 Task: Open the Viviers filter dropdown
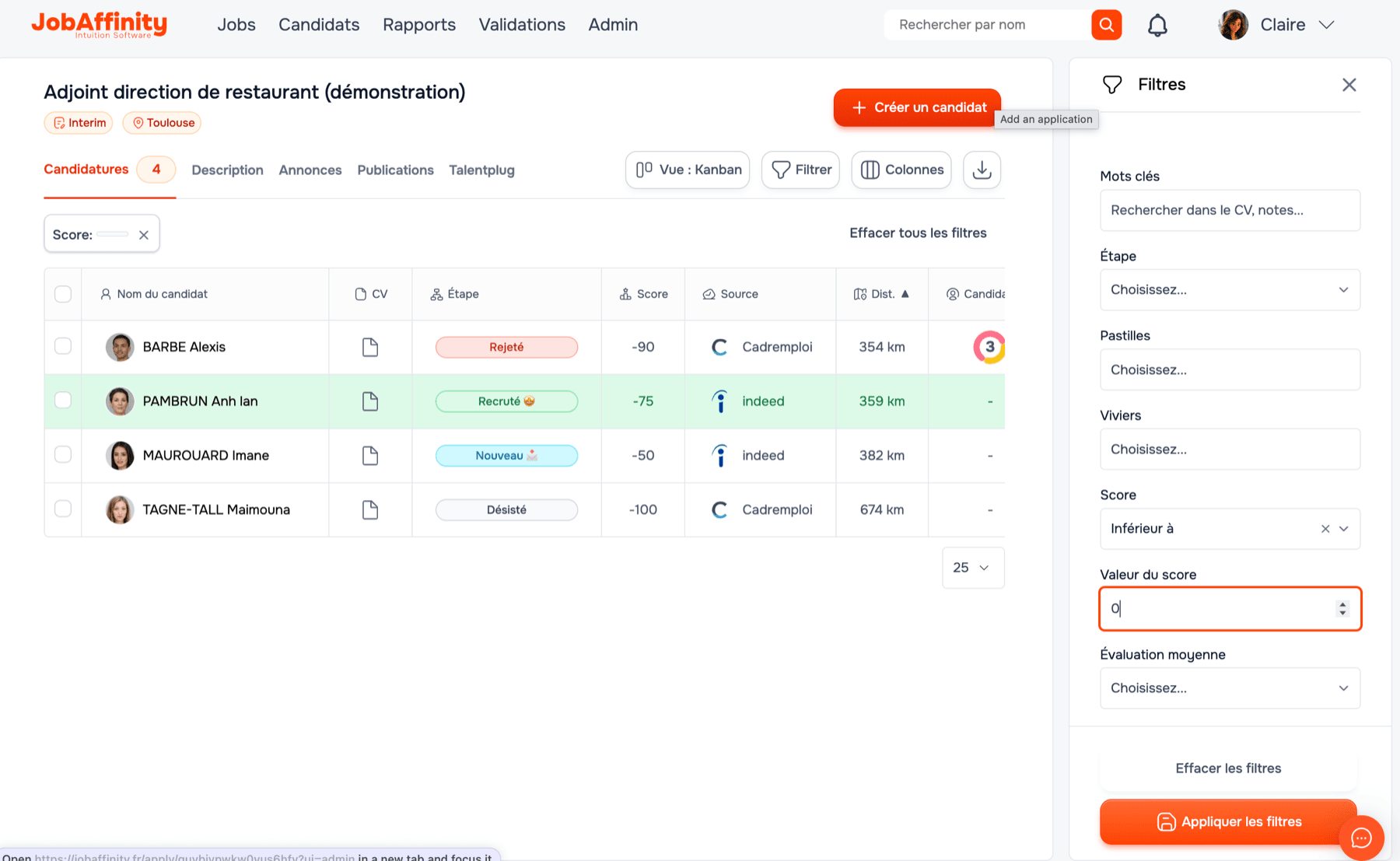[x=1230, y=450]
